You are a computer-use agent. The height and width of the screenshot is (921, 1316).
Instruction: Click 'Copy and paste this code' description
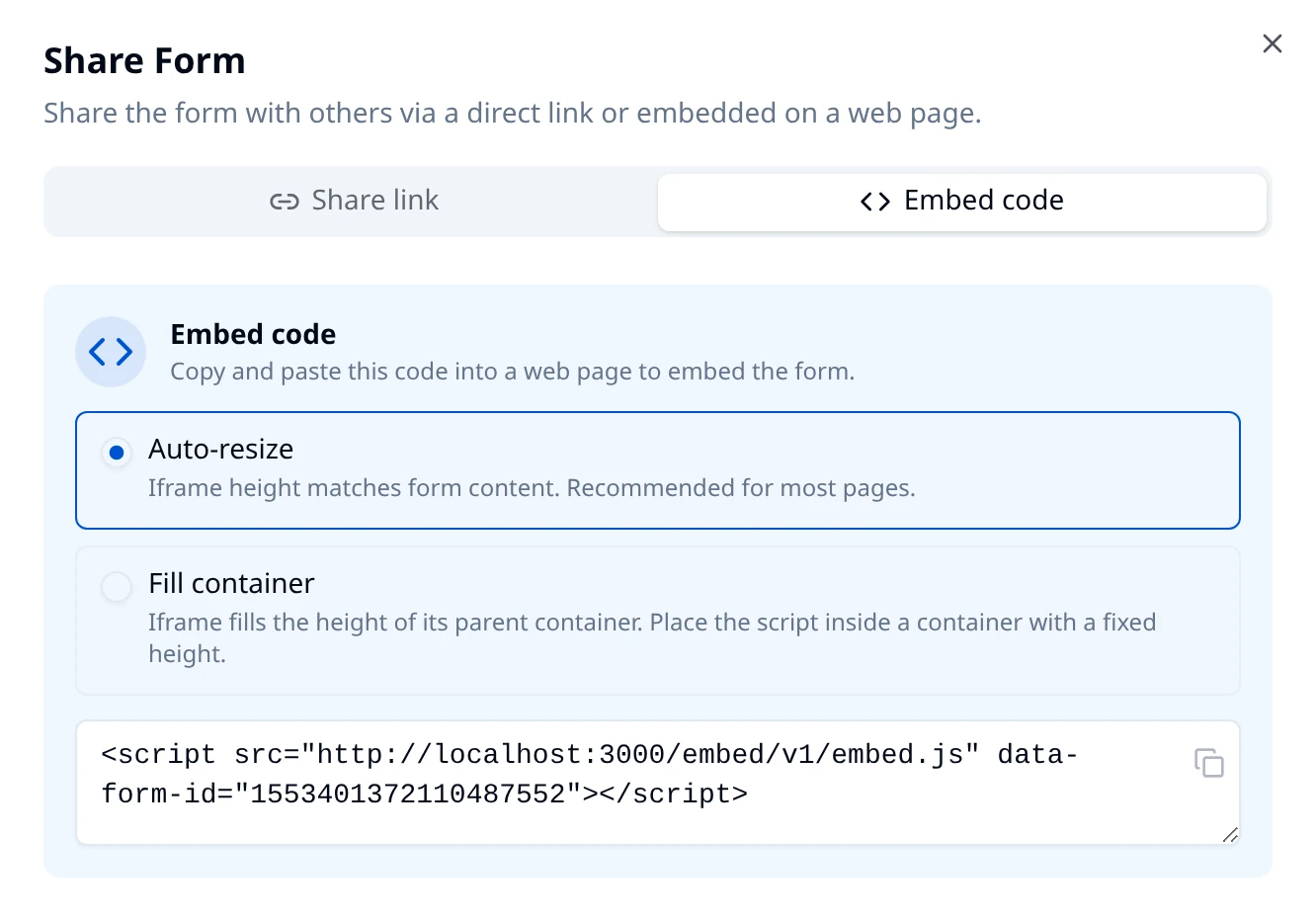click(513, 372)
